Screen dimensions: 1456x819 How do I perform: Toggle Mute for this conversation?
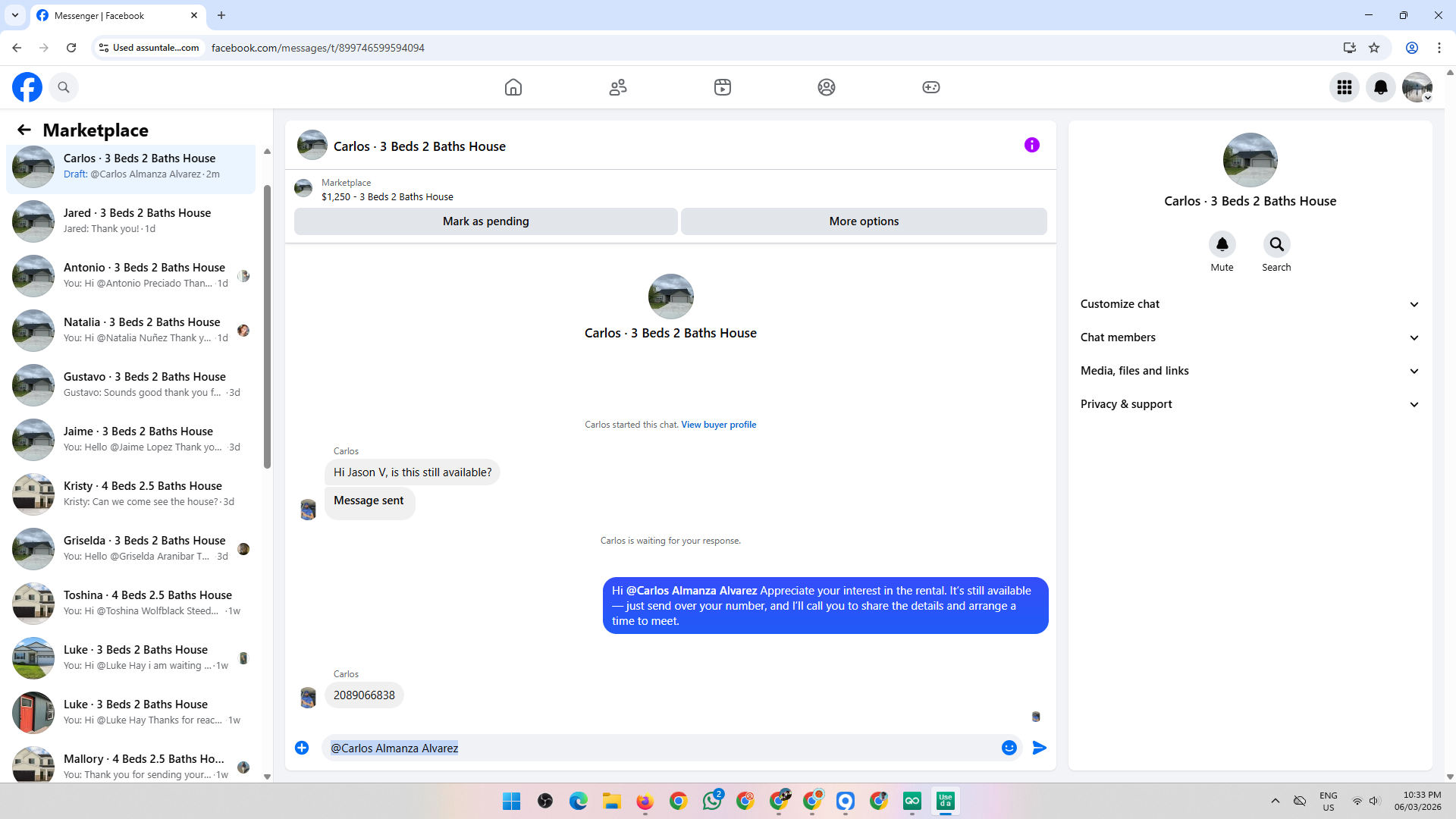(x=1222, y=245)
